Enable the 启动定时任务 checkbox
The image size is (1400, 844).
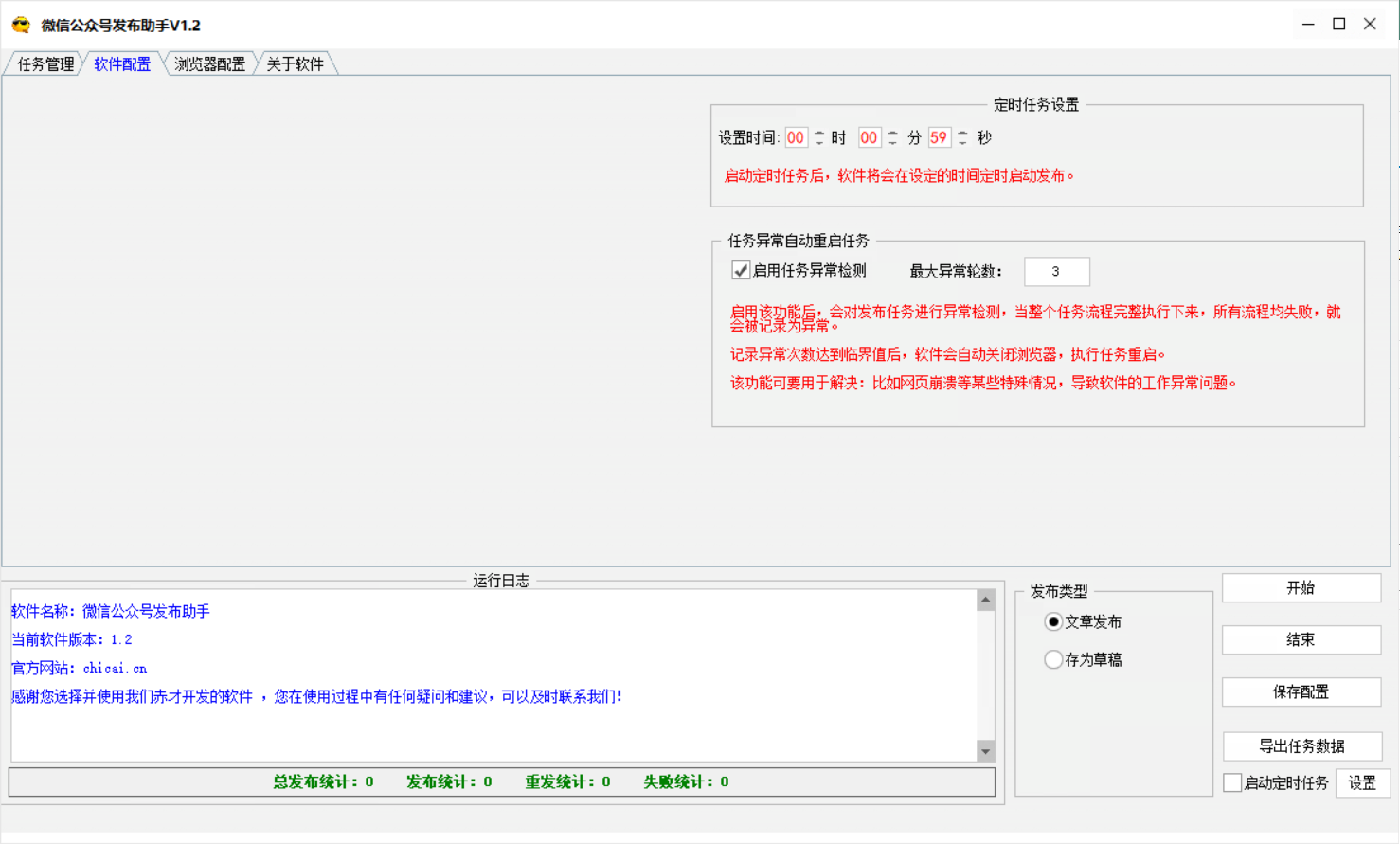pos(1232,783)
